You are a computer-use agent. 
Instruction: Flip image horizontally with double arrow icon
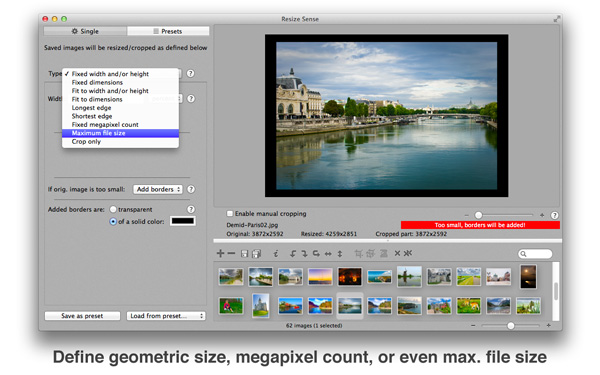pos(328,253)
